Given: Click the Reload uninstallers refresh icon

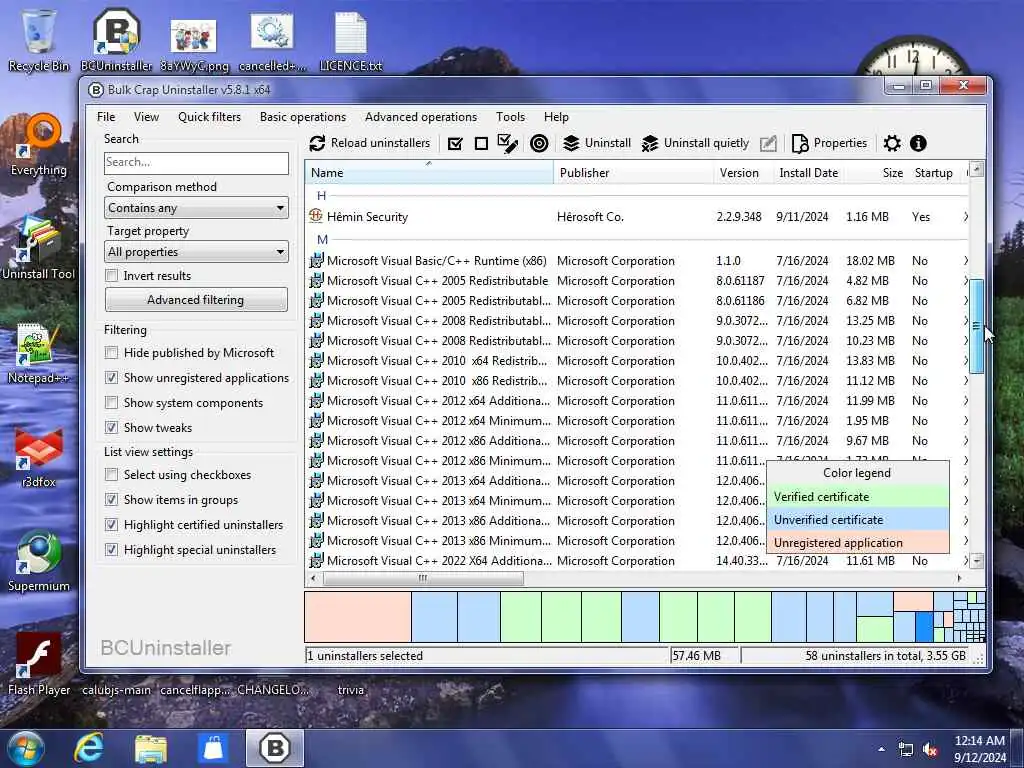Looking at the screenshot, I should click(x=317, y=143).
